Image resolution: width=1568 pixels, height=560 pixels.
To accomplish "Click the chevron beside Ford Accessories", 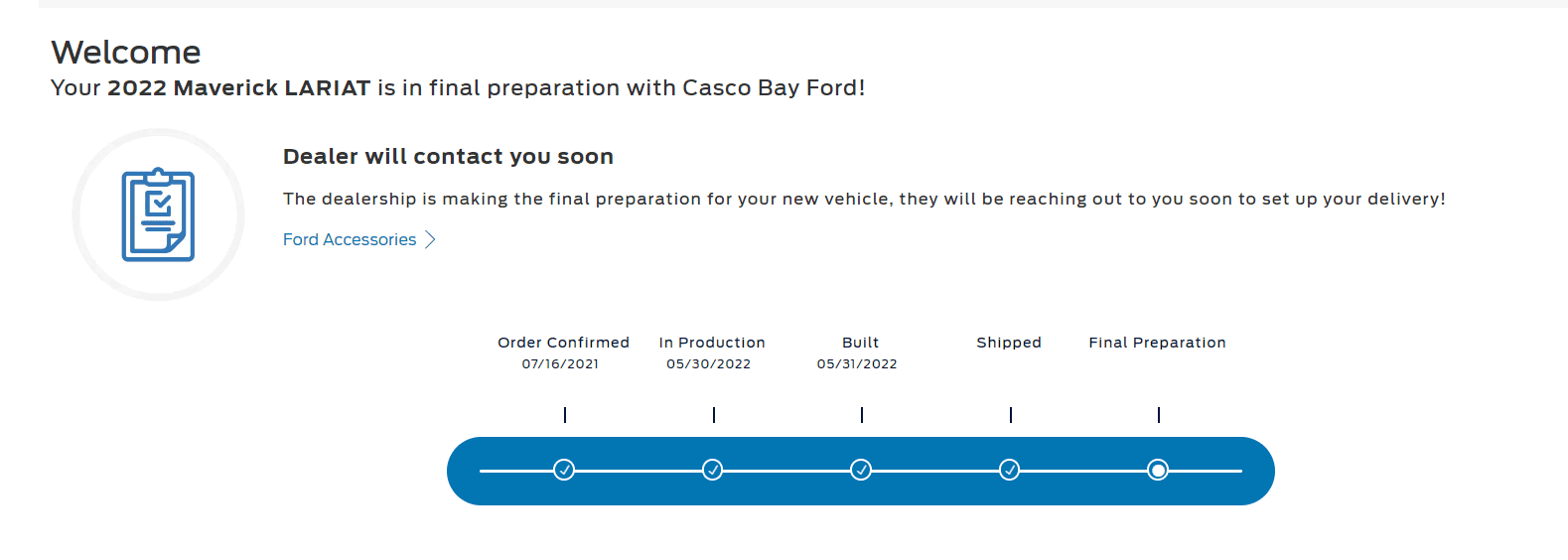I will pyautogui.click(x=430, y=239).
